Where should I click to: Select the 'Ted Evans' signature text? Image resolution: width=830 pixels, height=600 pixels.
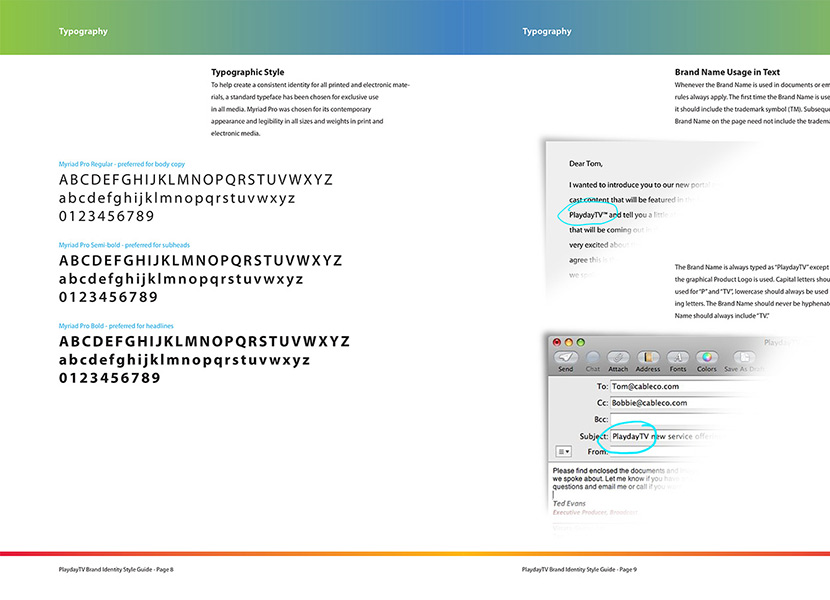click(x=569, y=504)
